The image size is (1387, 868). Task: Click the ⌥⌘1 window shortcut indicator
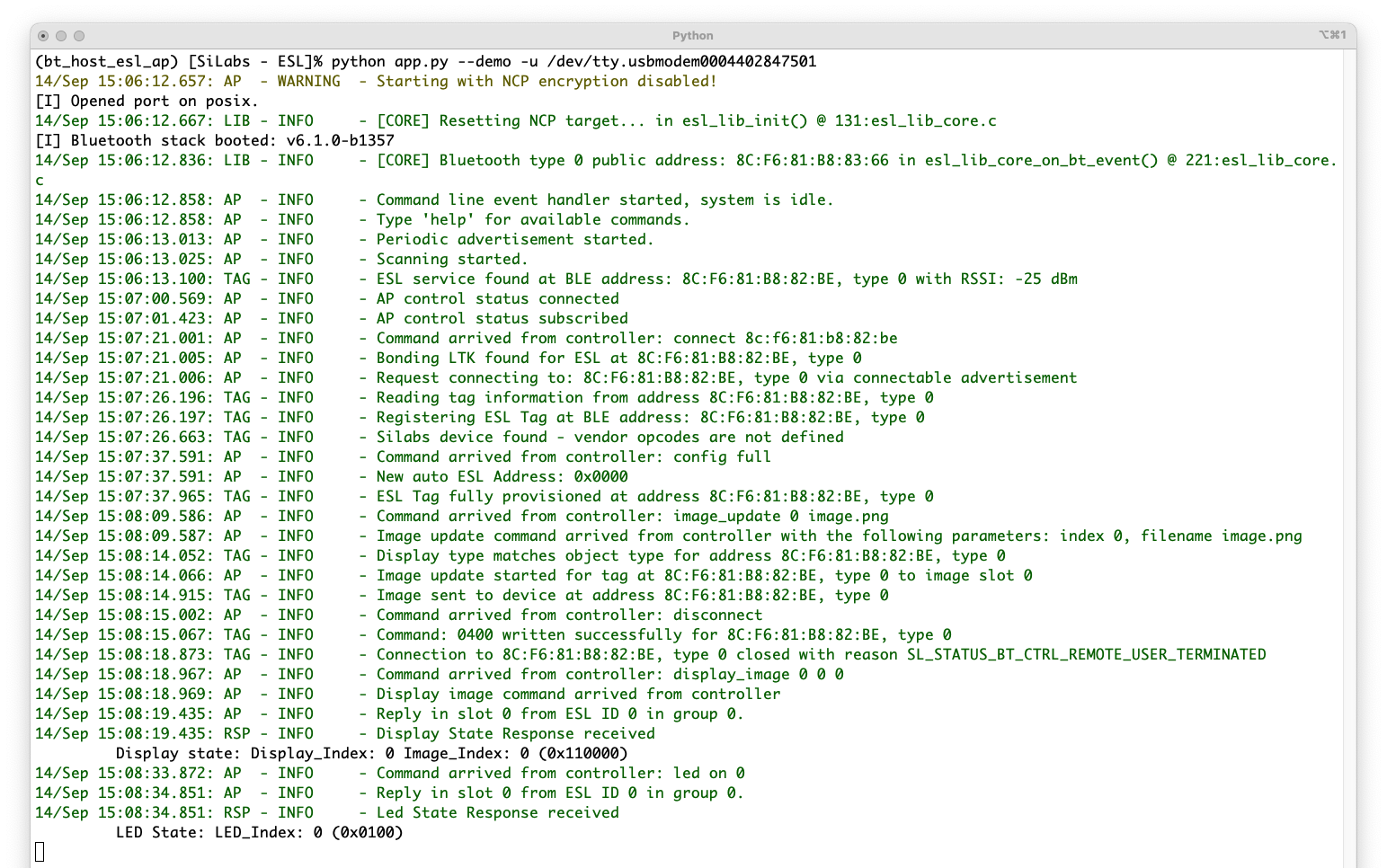pyautogui.click(x=1332, y=35)
